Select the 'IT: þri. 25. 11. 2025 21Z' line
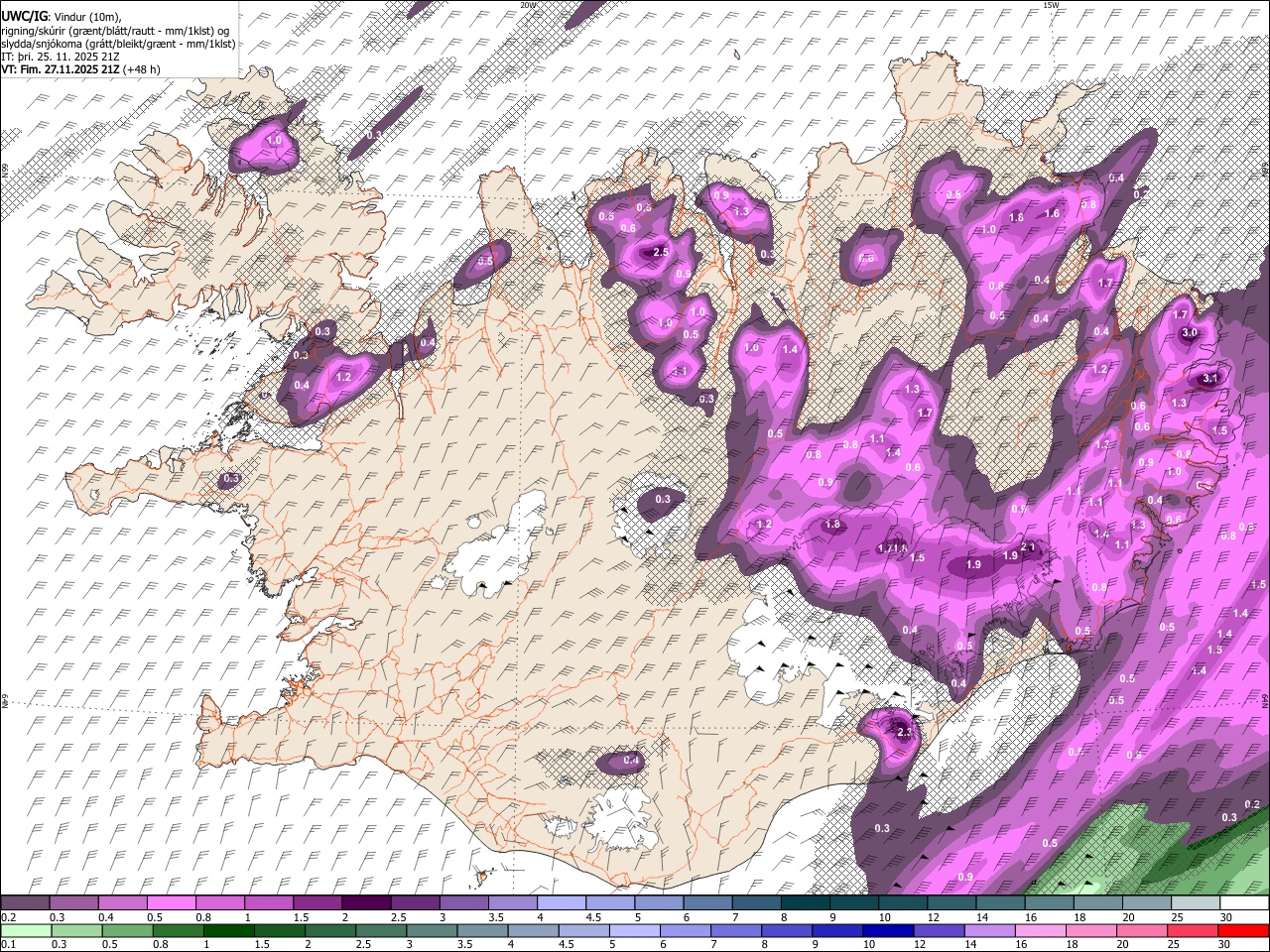This screenshot has width=1270, height=952. tap(60, 57)
